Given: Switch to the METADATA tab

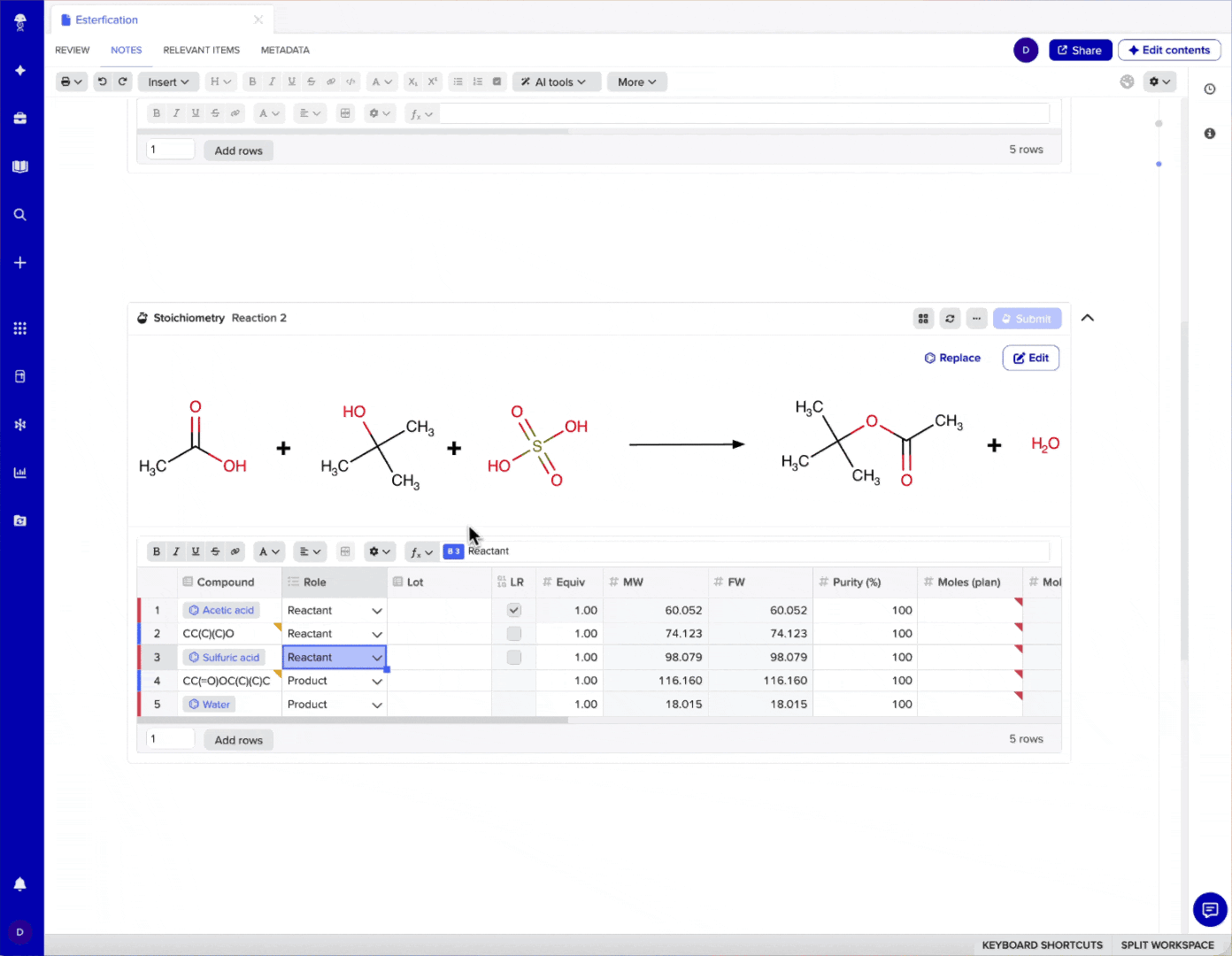Looking at the screenshot, I should 285,50.
